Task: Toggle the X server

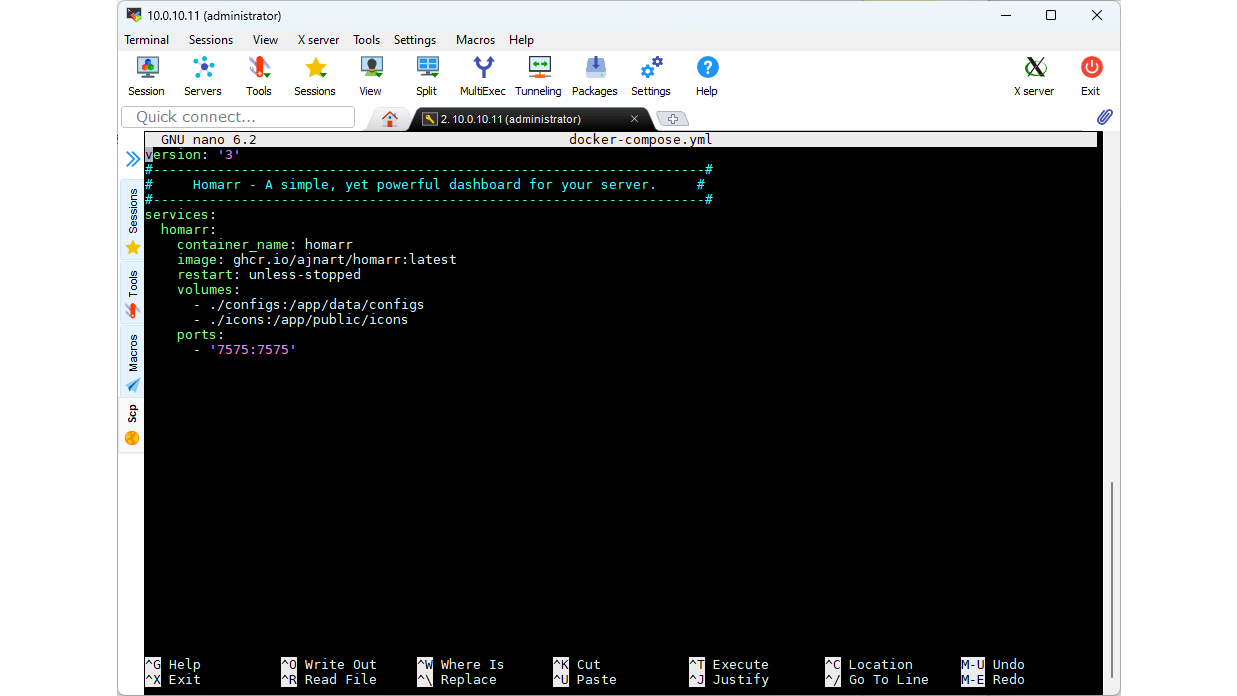Action: pos(1033,75)
